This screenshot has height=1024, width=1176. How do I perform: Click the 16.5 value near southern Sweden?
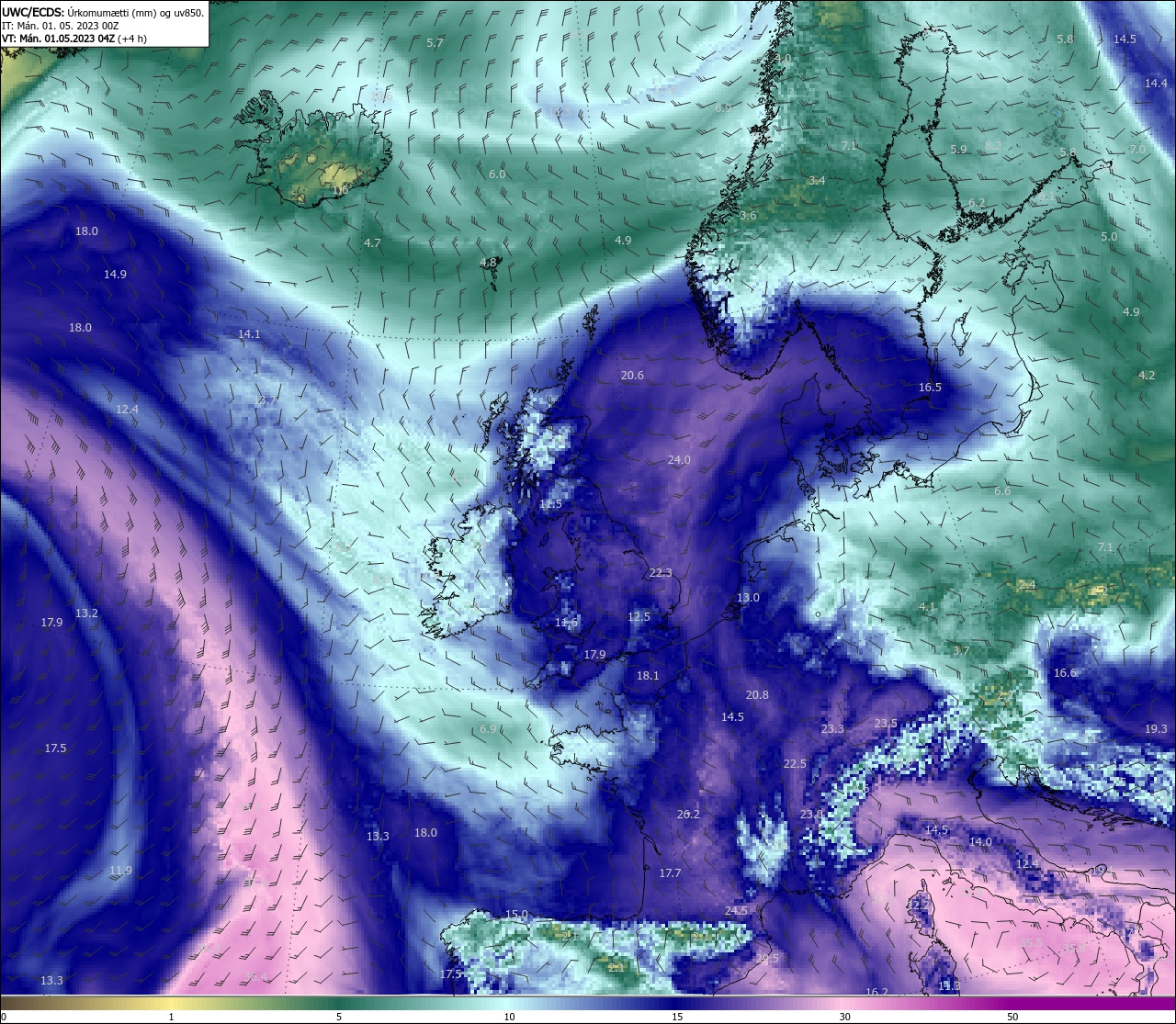[x=930, y=388]
